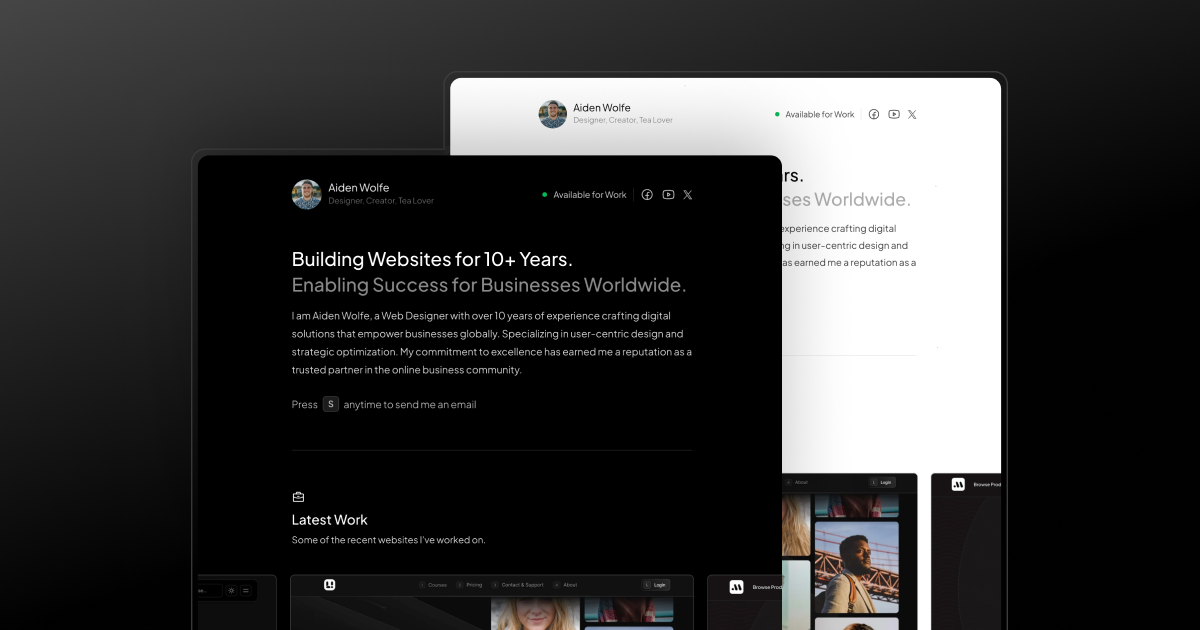The width and height of the screenshot is (1200, 630).
Task: Click 'Designer, Creator, Tea Lover' in dark window
Action: (381, 201)
